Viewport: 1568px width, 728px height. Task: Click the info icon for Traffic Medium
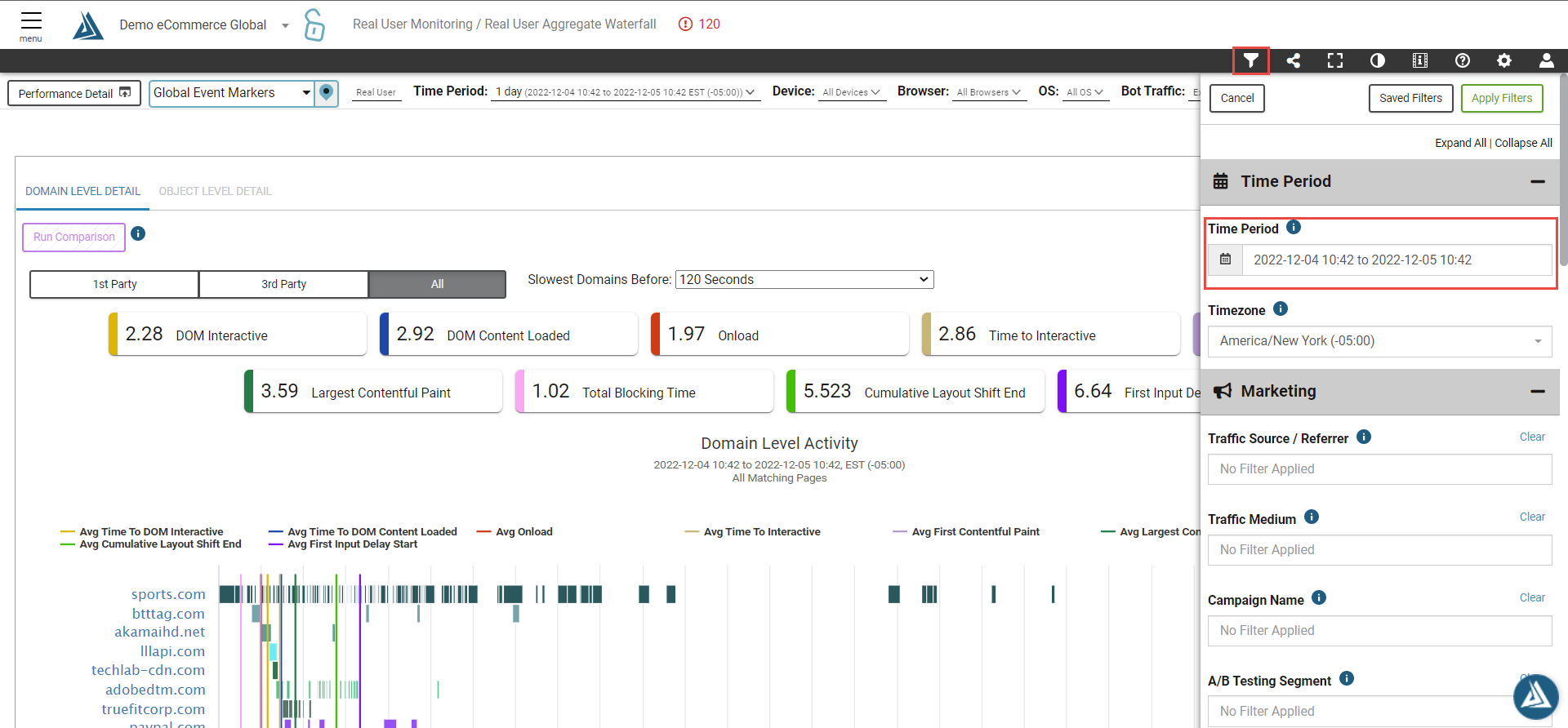pyautogui.click(x=1312, y=517)
